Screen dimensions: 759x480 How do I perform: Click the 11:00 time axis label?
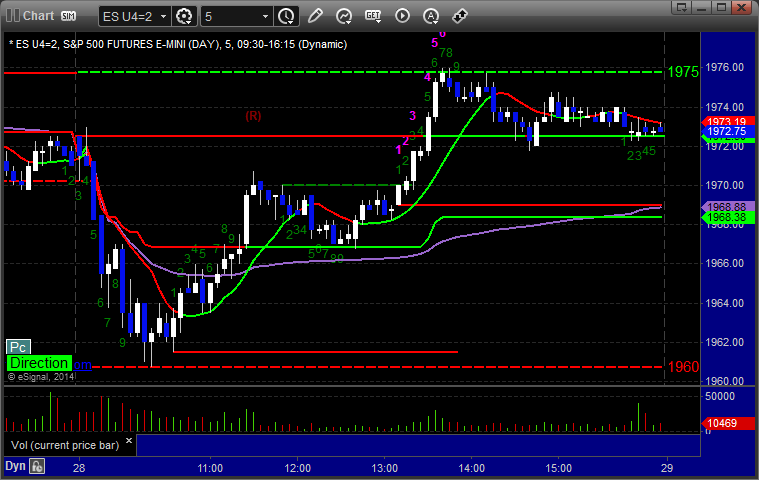(x=210, y=468)
